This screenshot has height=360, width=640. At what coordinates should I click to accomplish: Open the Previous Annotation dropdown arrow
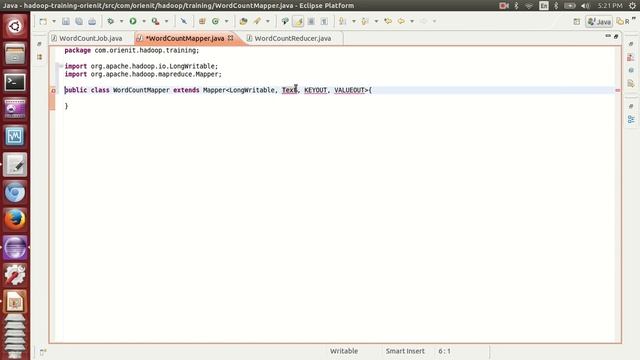tap(376, 21)
